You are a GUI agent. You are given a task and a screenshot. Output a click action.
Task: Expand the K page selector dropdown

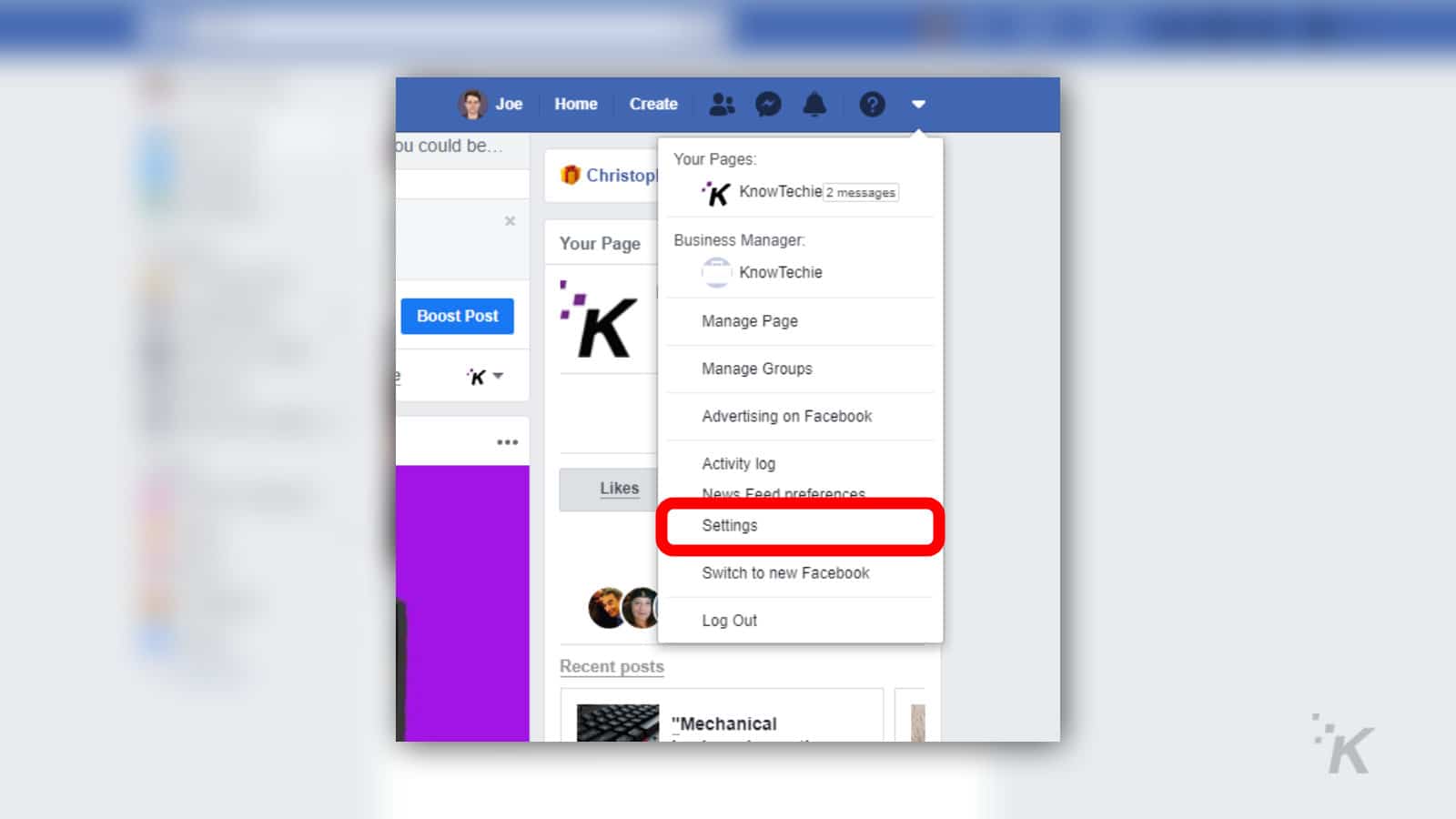[485, 376]
